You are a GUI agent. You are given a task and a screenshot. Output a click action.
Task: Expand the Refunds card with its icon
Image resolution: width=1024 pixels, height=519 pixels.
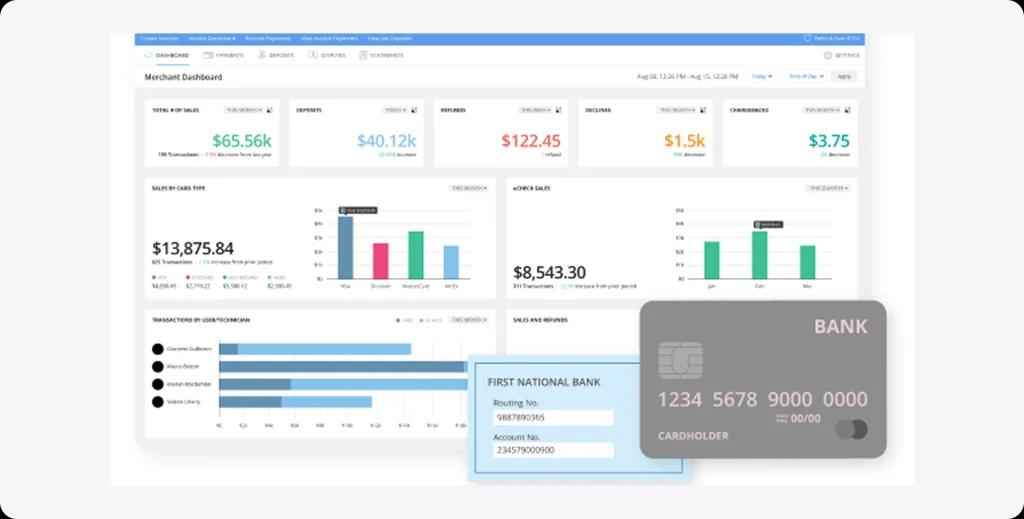coord(558,110)
